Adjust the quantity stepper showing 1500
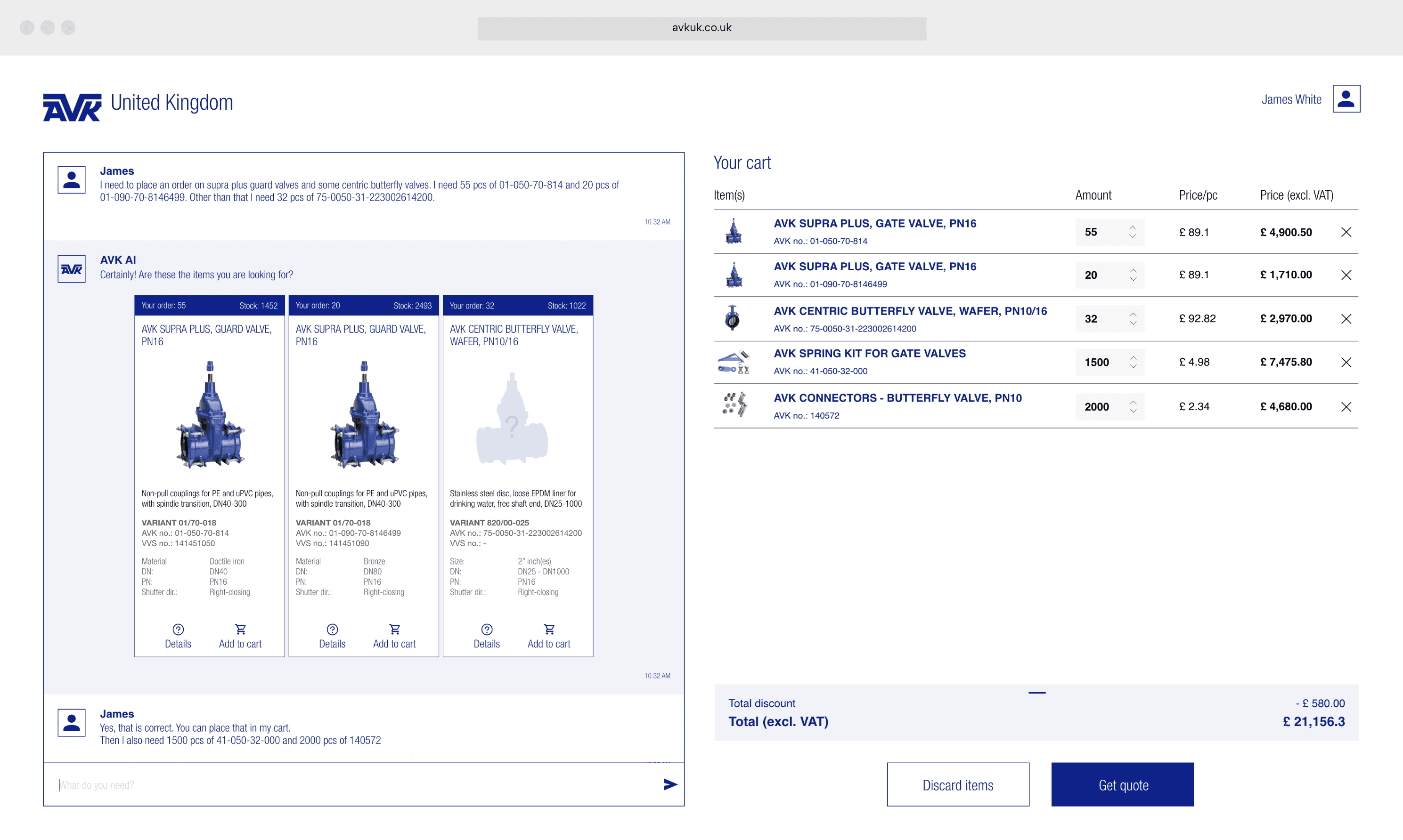Viewport: 1403px width, 840px height. [1133, 362]
